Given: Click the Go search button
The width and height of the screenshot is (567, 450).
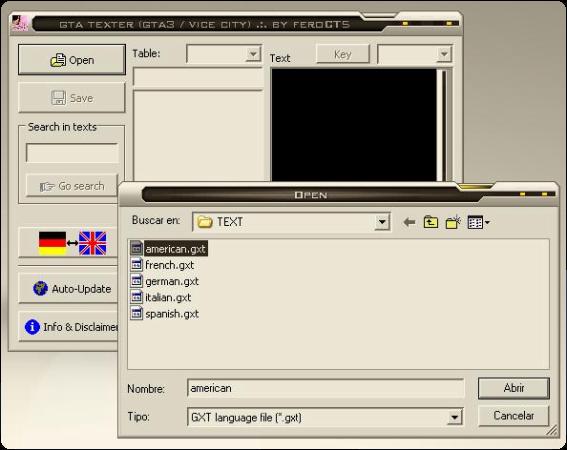Looking at the screenshot, I should click(x=72, y=186).
